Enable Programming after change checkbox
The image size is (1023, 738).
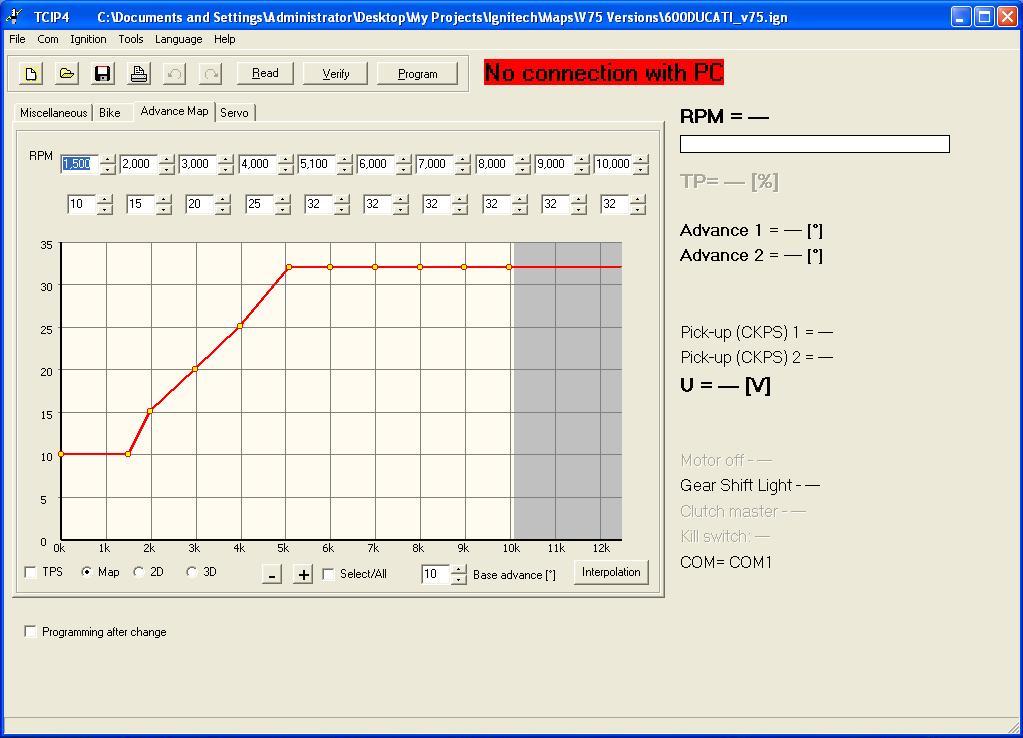[x=31, y=632]
